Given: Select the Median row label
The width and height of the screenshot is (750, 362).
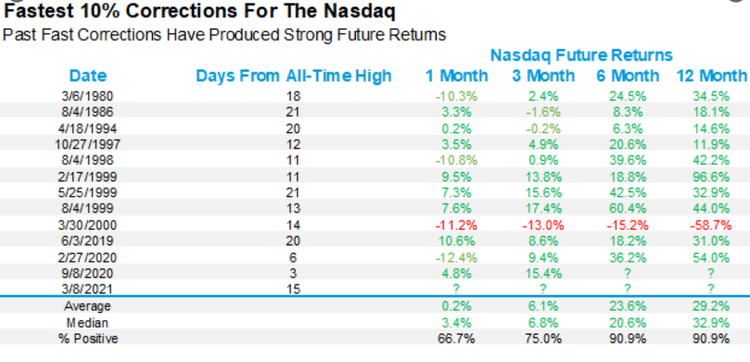Looking at the screenshot, I should (x=88, y=322).
